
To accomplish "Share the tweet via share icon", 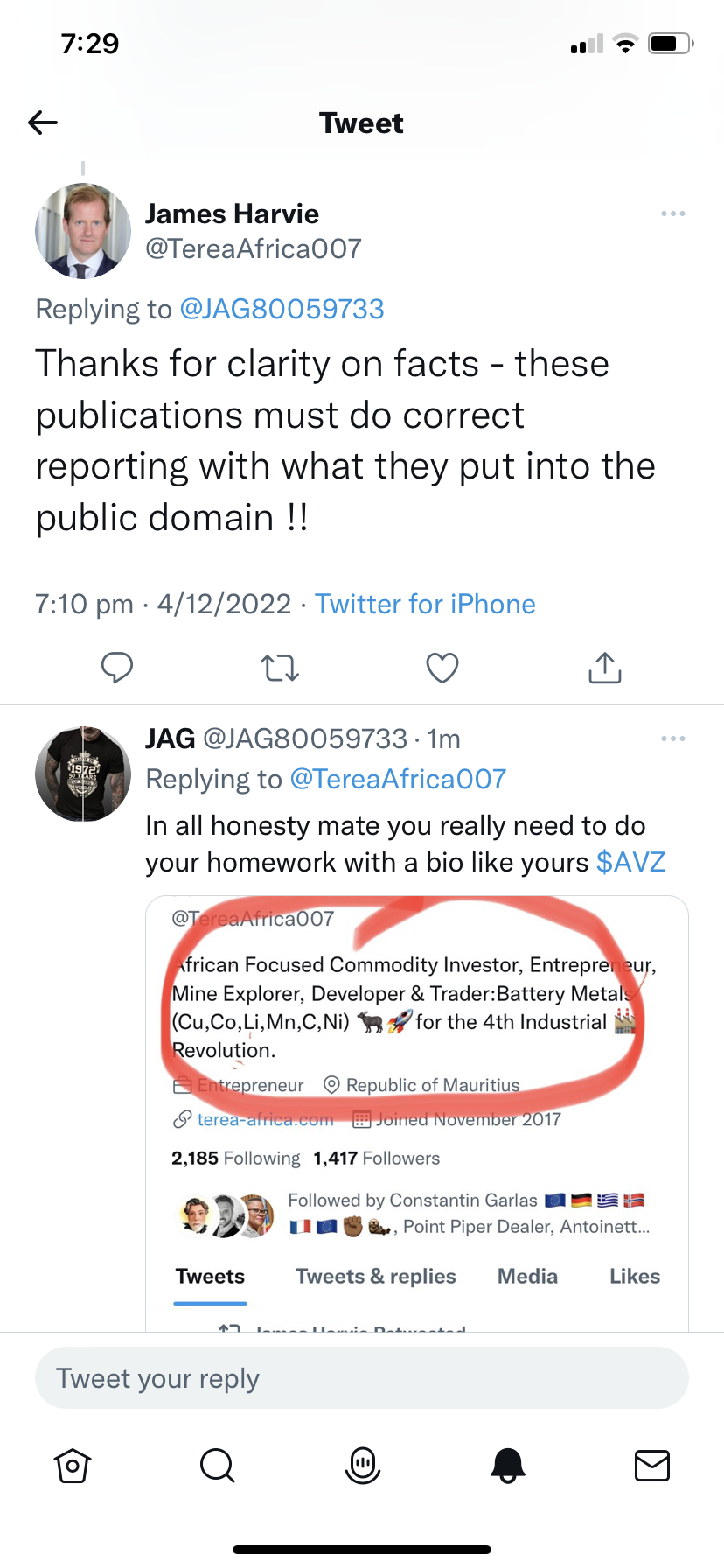I will 605,668.
